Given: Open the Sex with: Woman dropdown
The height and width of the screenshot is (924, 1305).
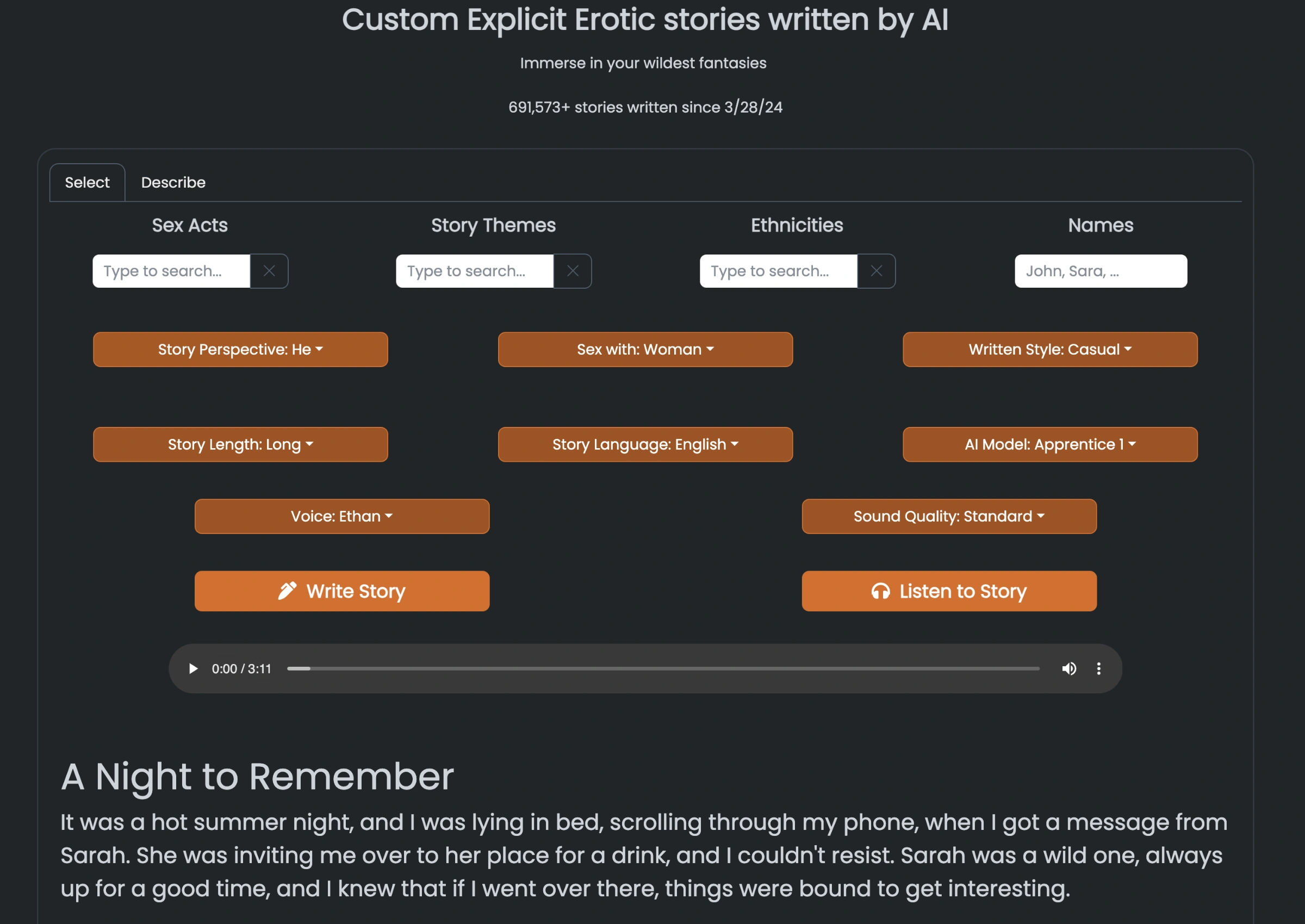Looking at the screenshot, I should [645, 349].
